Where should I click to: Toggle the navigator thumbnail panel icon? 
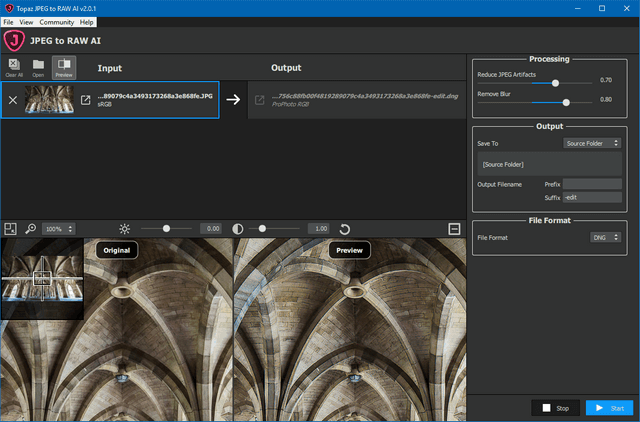point(10,229)
